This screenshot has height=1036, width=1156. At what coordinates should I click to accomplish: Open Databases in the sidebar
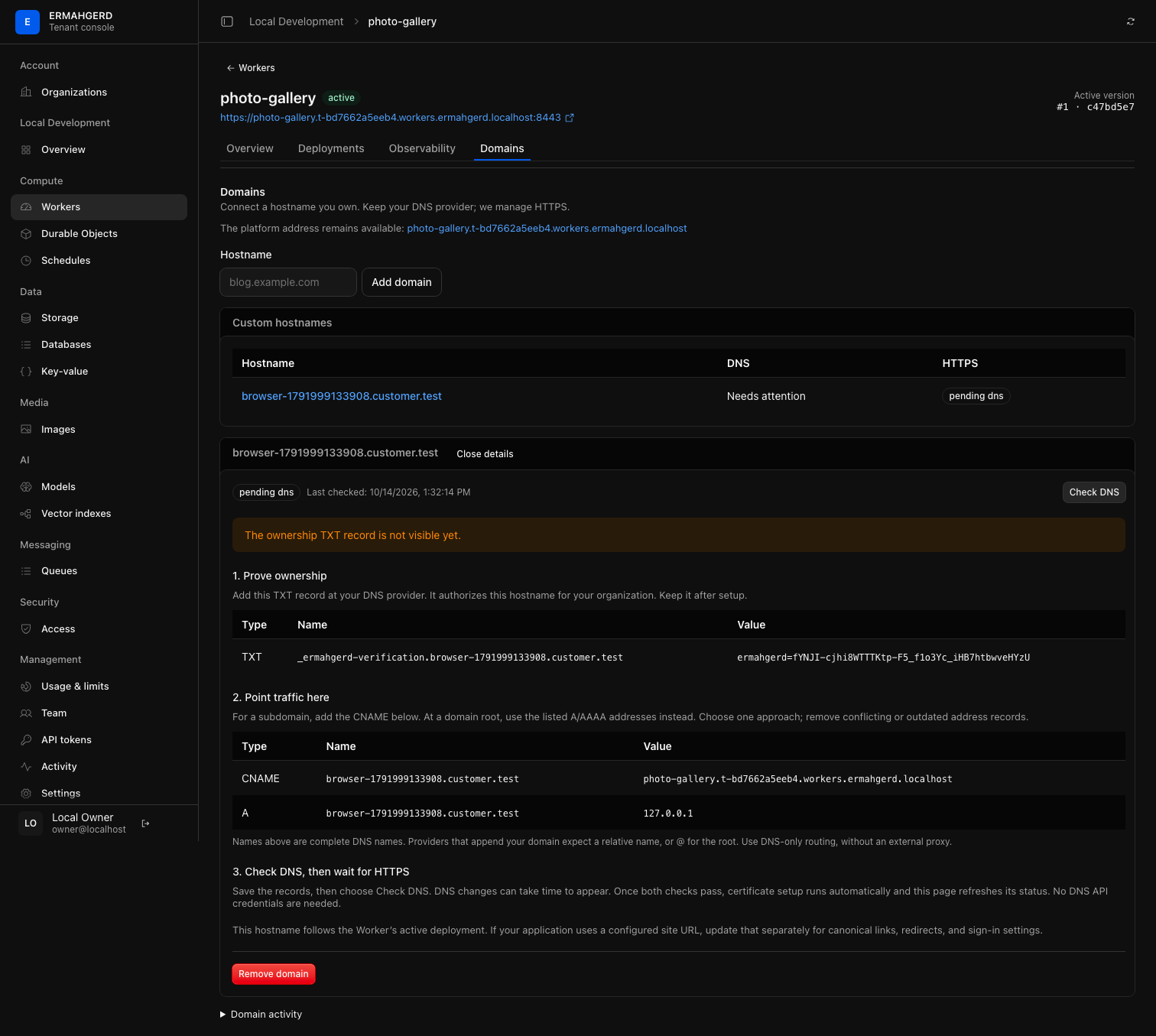pos(99,345)
